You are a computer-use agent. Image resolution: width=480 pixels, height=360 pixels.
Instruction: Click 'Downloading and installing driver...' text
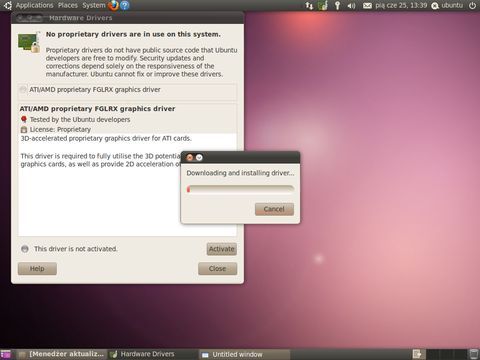click(240, 173)
